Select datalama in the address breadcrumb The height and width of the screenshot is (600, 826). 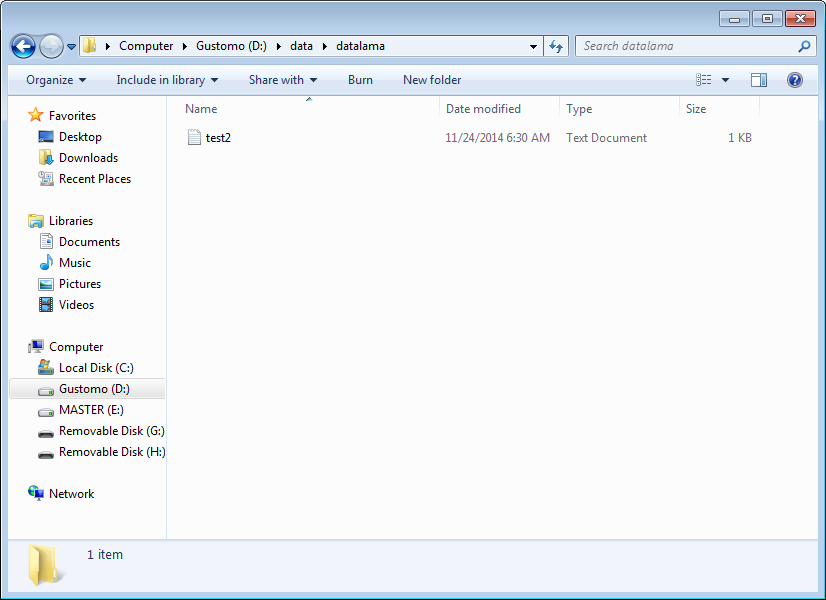pyautogui.click(x=360, y=46)
